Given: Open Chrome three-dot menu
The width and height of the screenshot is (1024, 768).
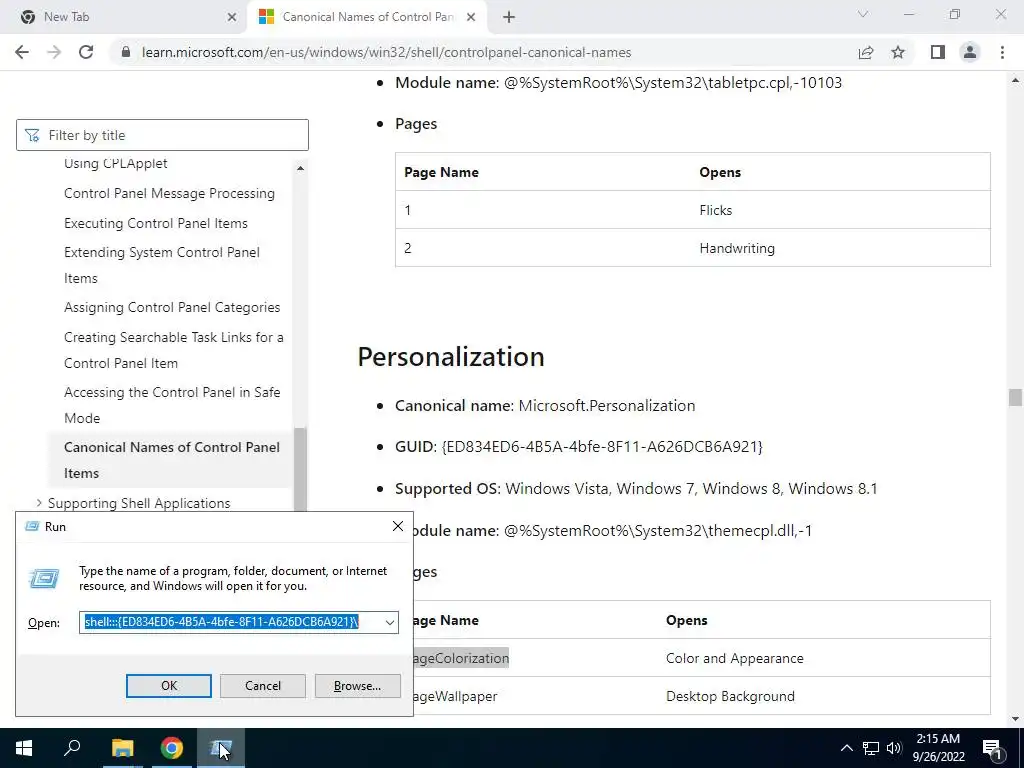Looking at the screenshot, I should tap(1002, 52).
